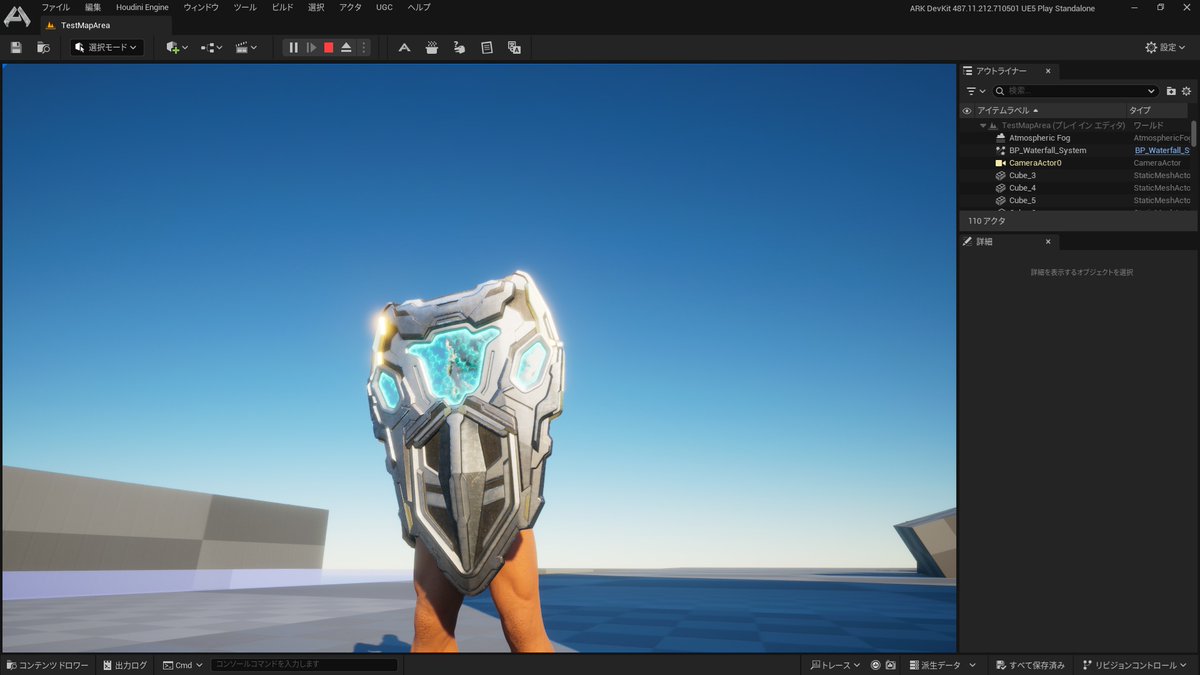The width and height of the screenshot is (1200, 675).
Task: Create new folder in outliner
Action: click(1171, 91)
